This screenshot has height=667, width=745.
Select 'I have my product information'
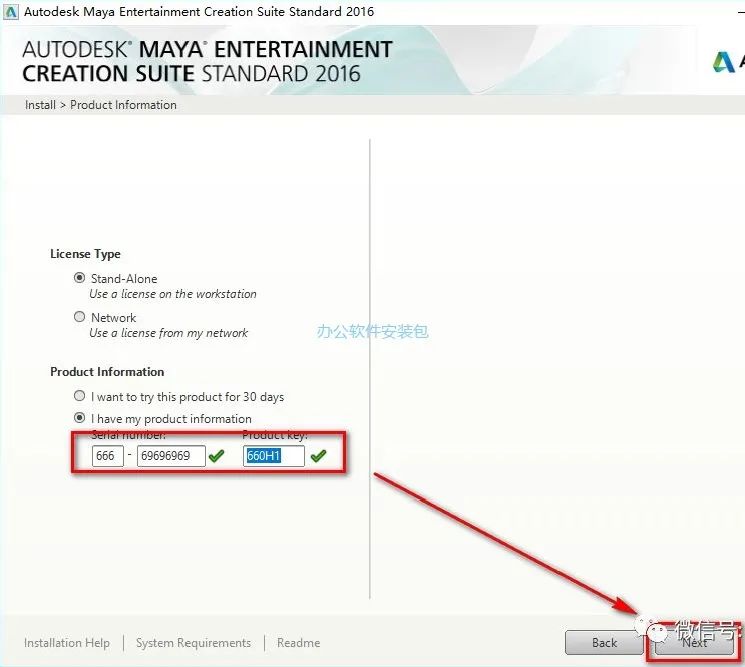pyautogui.click(x=79, y=418)
